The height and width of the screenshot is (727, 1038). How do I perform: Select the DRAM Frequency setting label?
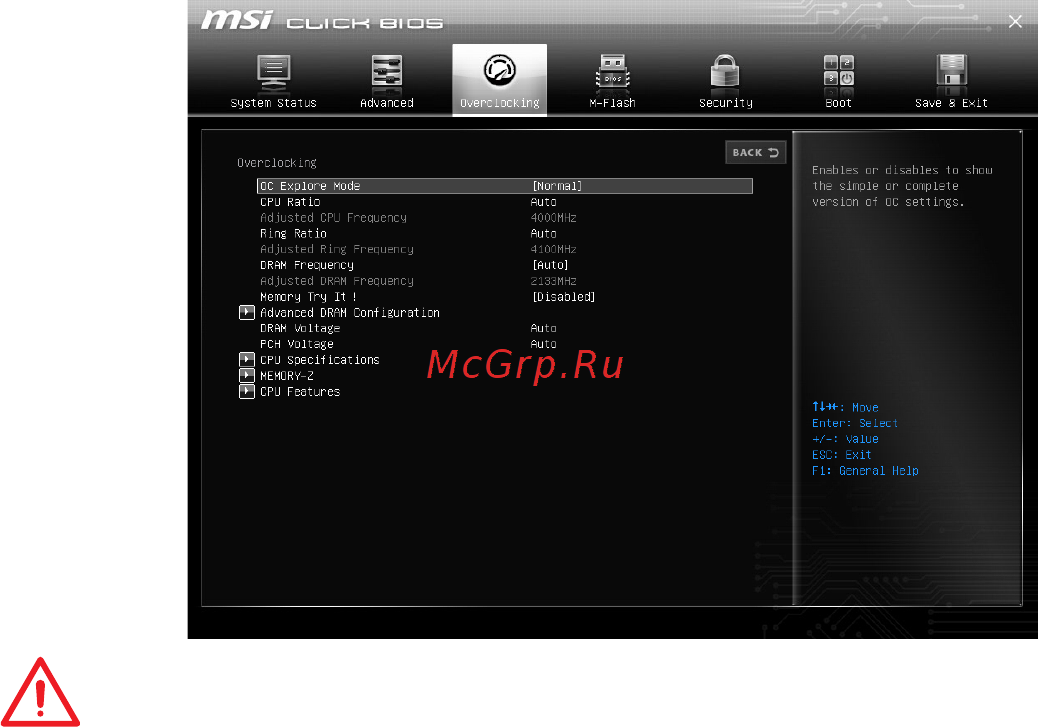coord(307,265)
